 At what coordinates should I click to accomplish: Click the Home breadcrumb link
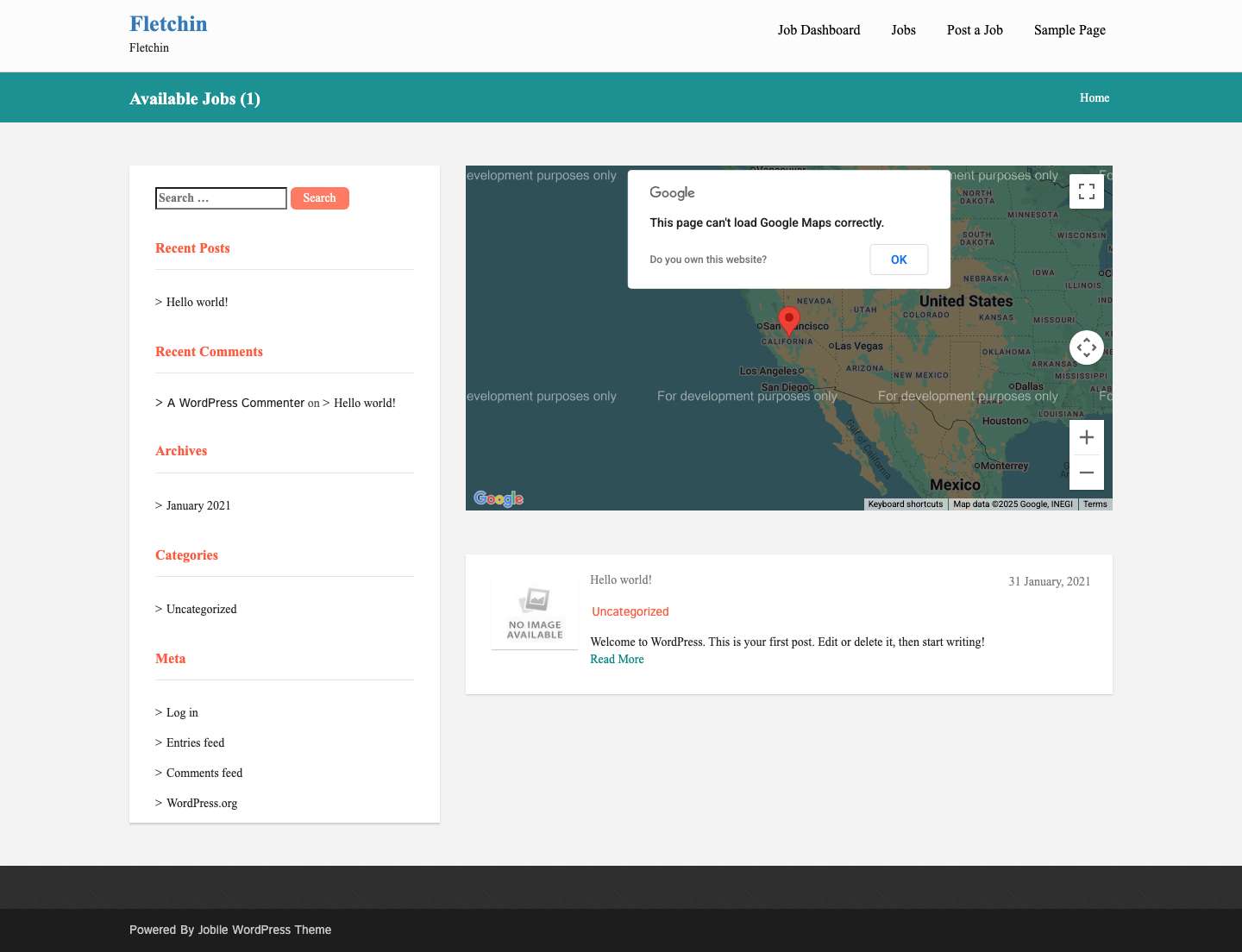click(x=1094, y=97)
